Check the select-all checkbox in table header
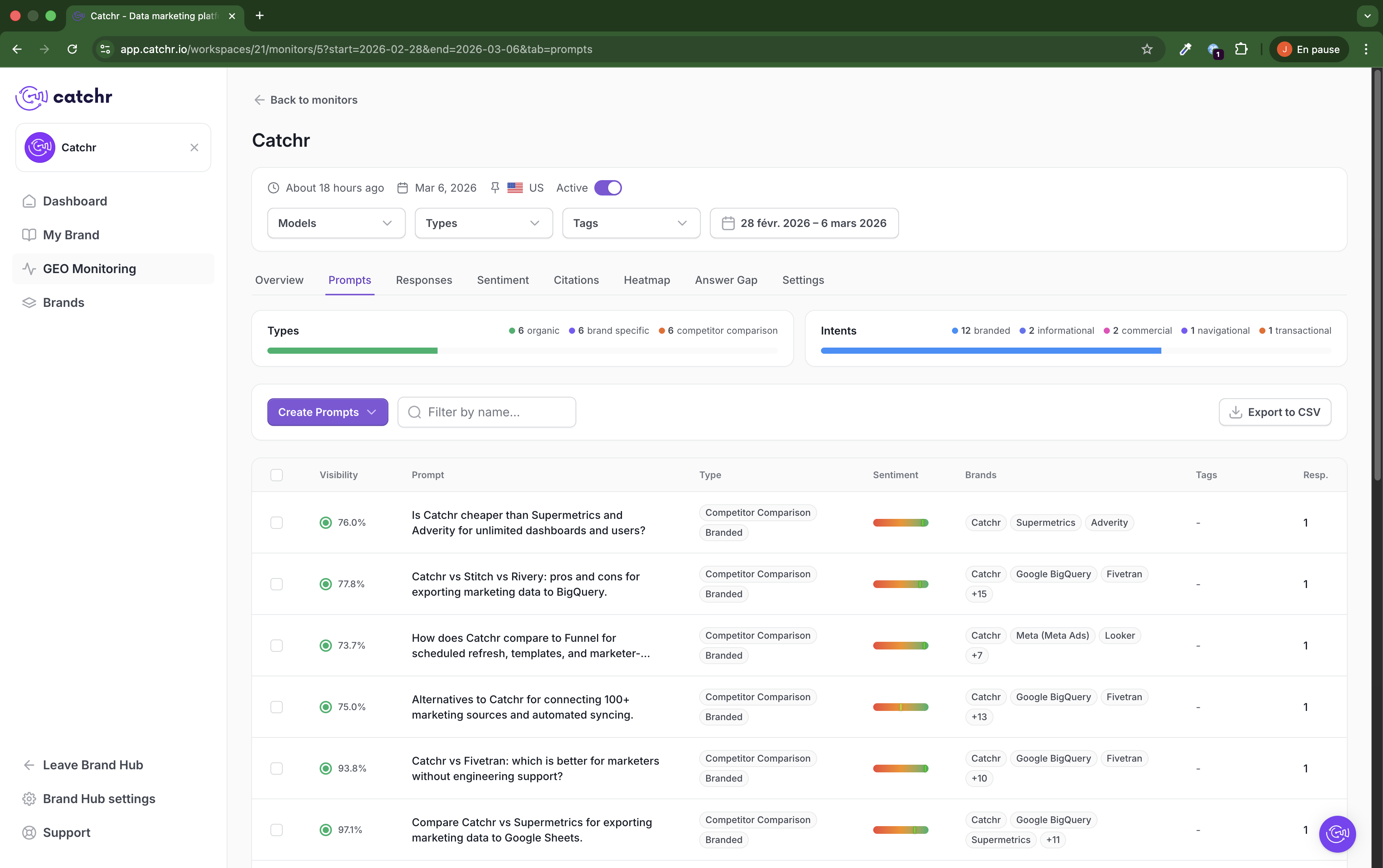 click(x=277, y=475)
